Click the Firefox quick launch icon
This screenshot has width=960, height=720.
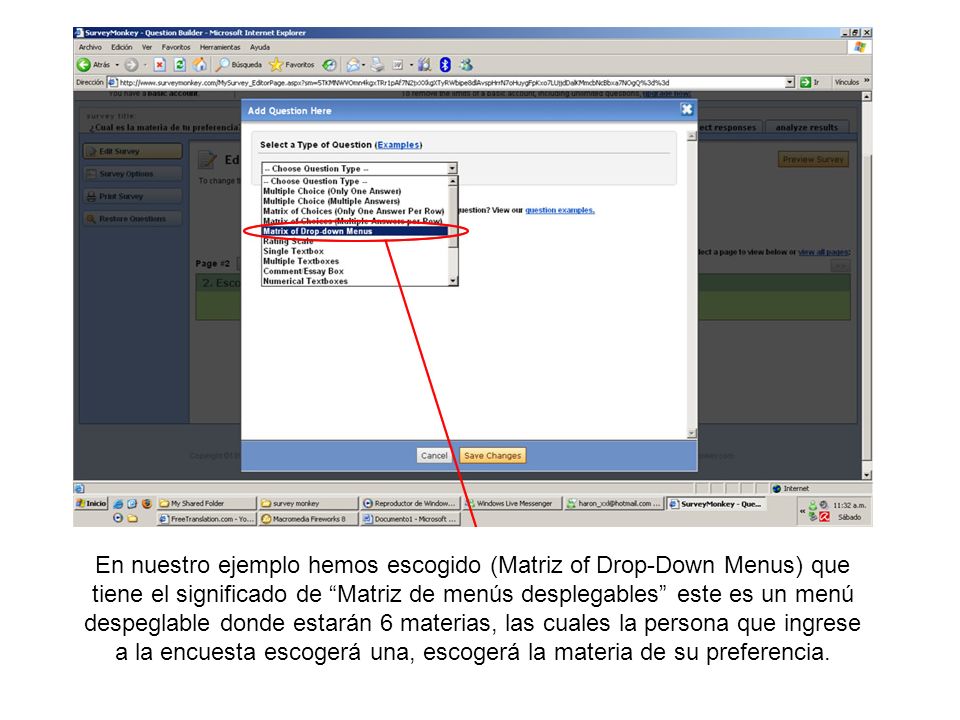click(146, 503)
